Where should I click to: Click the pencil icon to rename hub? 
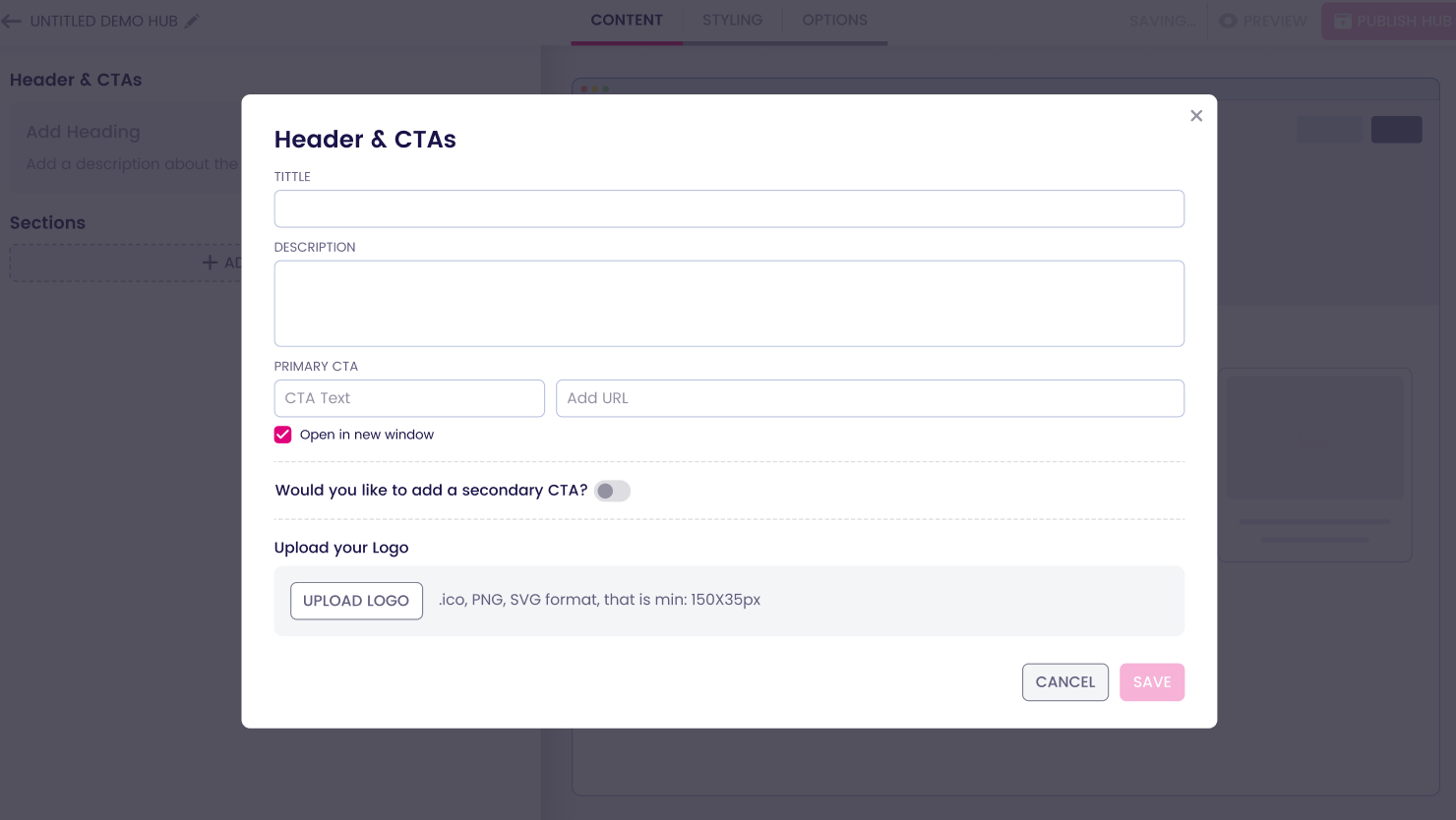tap(192, 21)
